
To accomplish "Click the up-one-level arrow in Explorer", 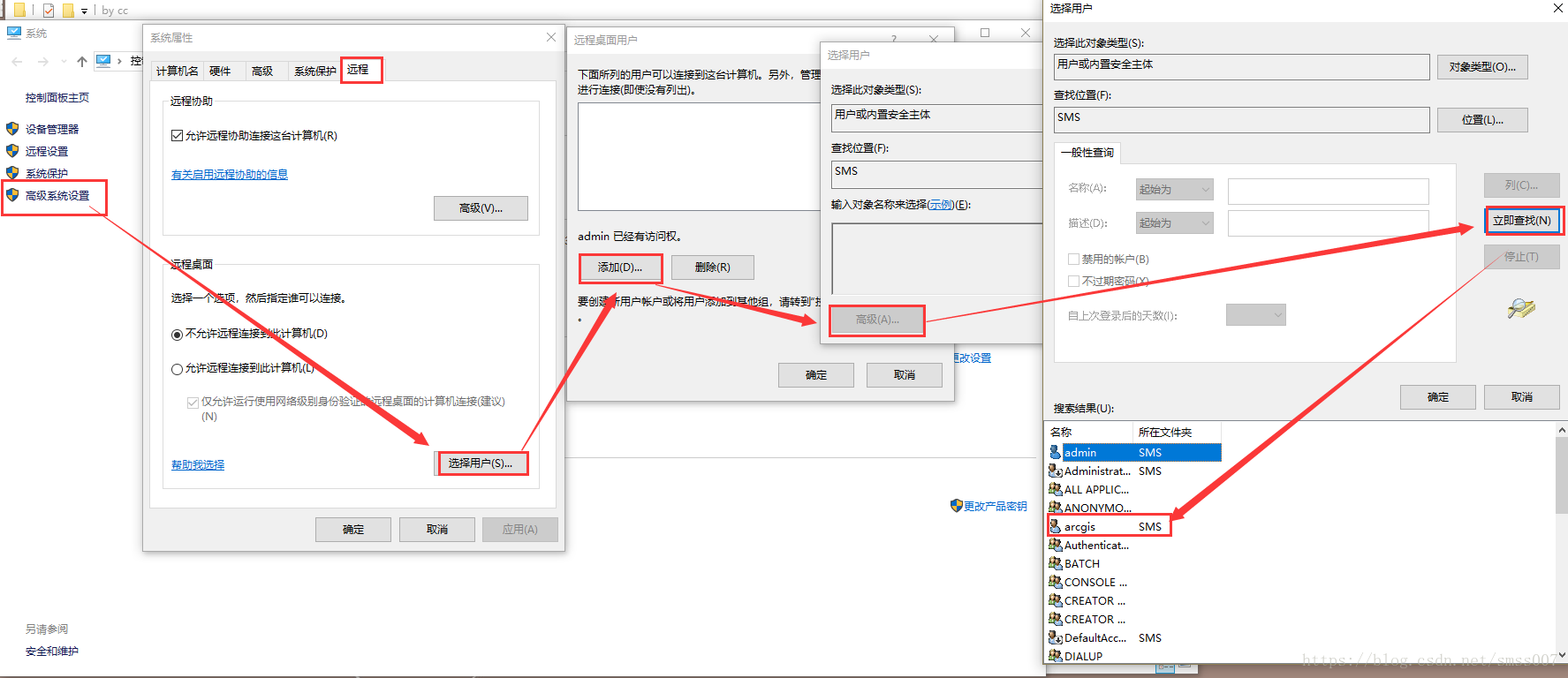I will tap(82, 61).
